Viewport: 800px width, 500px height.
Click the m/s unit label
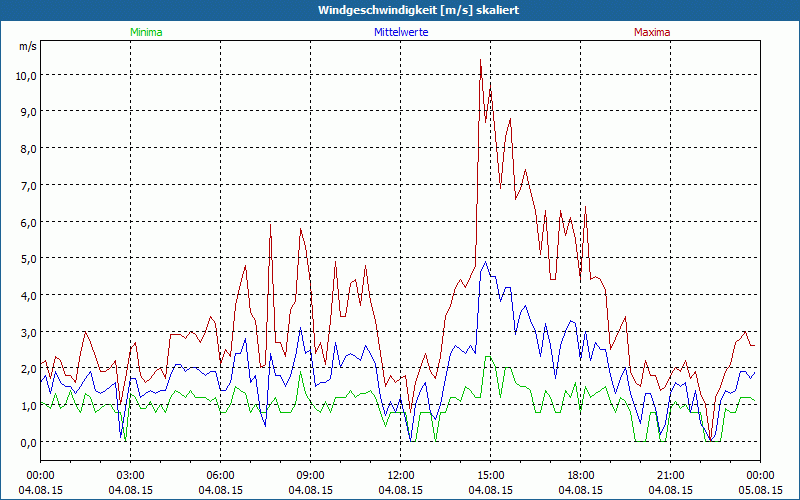(x=27, y=46)
